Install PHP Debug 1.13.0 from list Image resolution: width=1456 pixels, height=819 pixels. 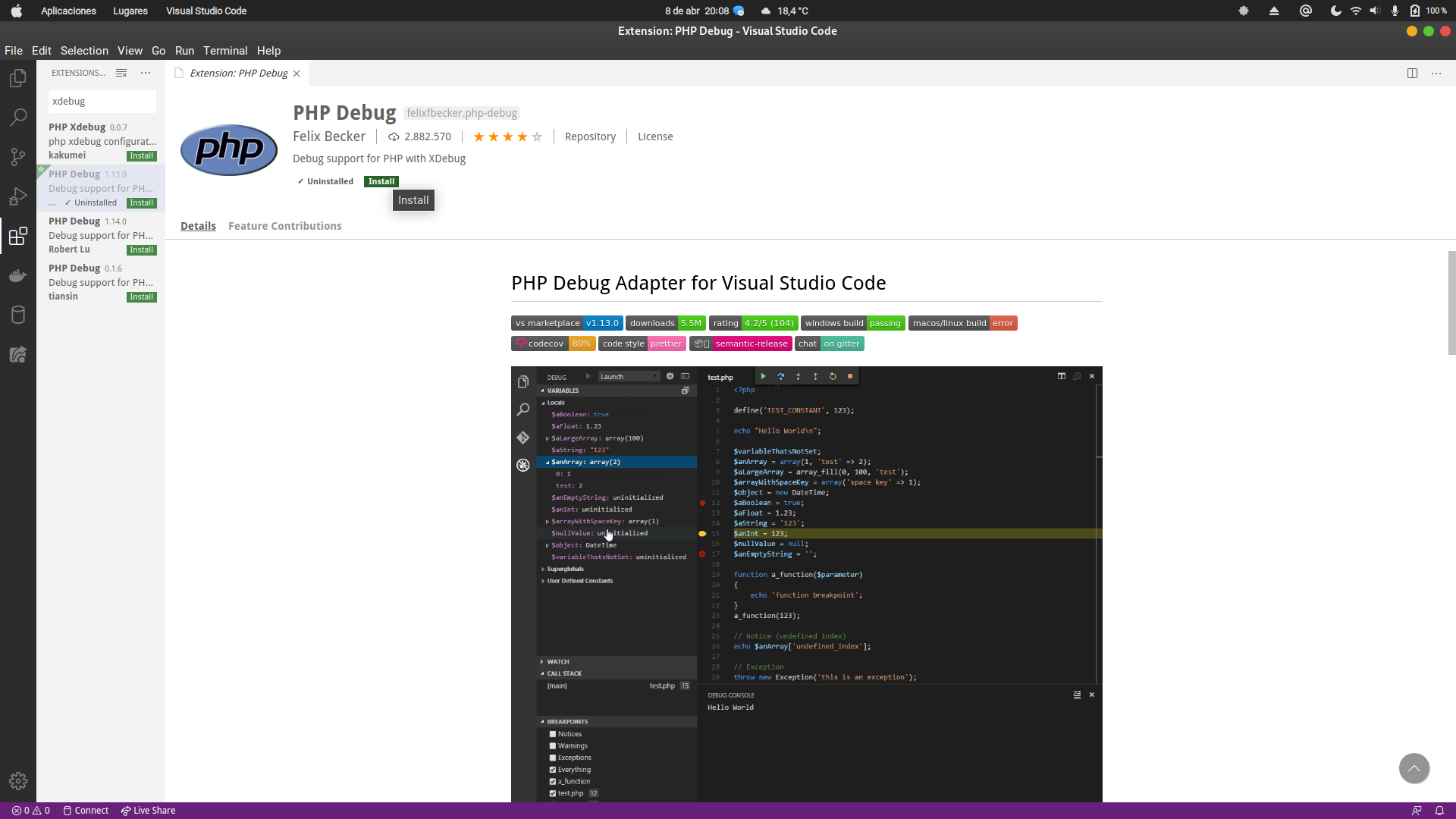[142, 203]
